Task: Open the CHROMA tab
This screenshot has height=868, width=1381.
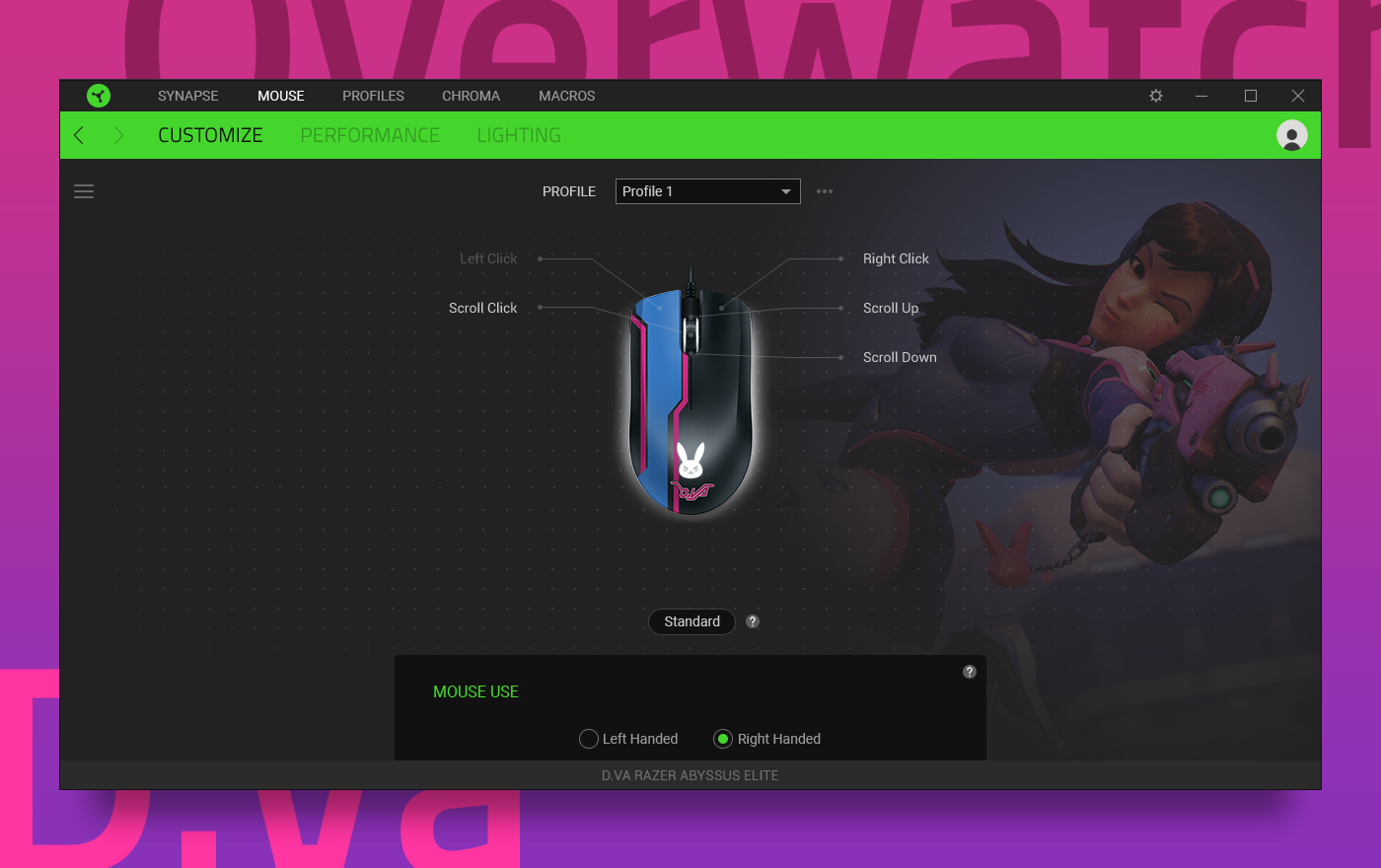Action: 471,96
